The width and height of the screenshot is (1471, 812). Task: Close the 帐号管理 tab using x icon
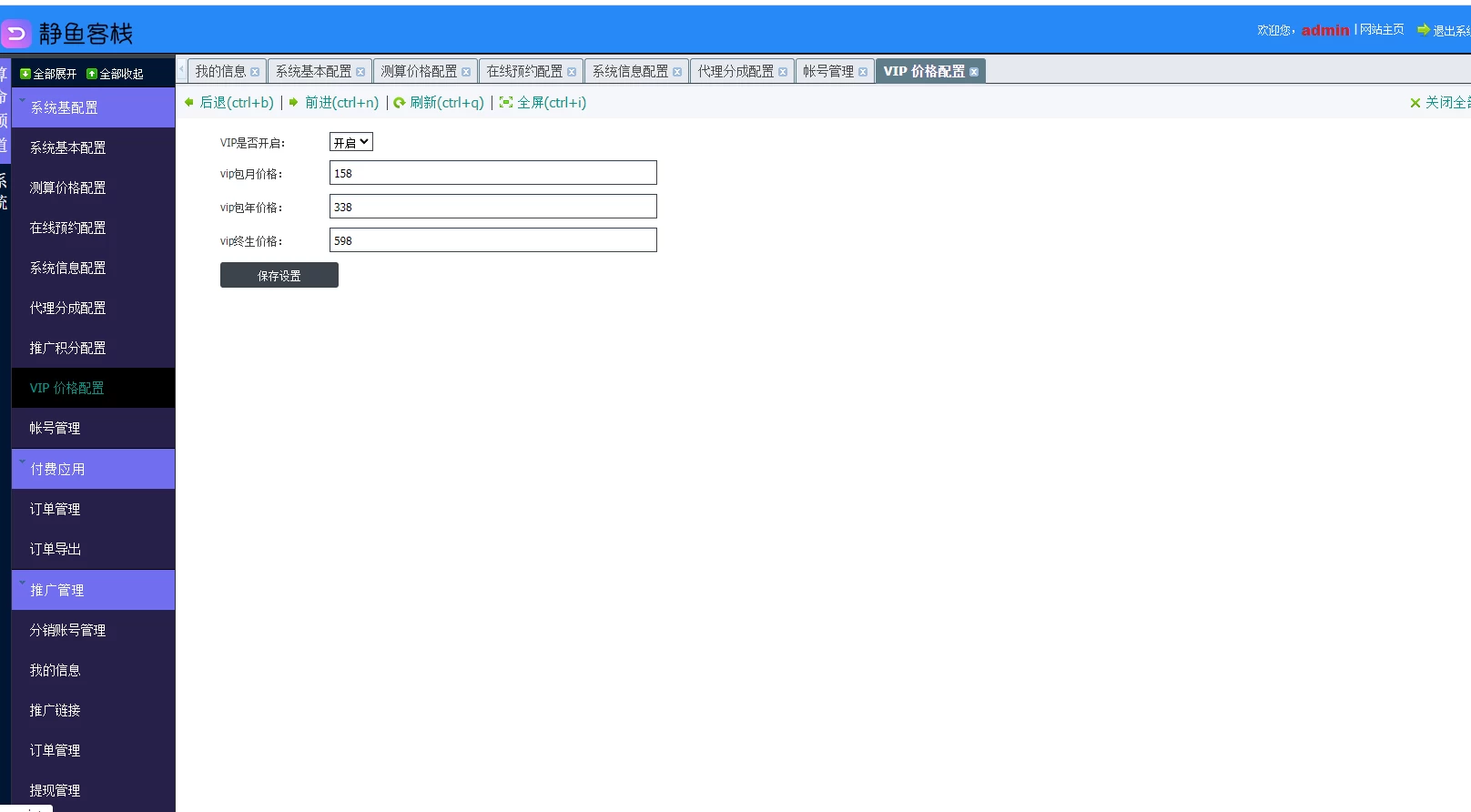pyautogui.click(x=863, y=72)
